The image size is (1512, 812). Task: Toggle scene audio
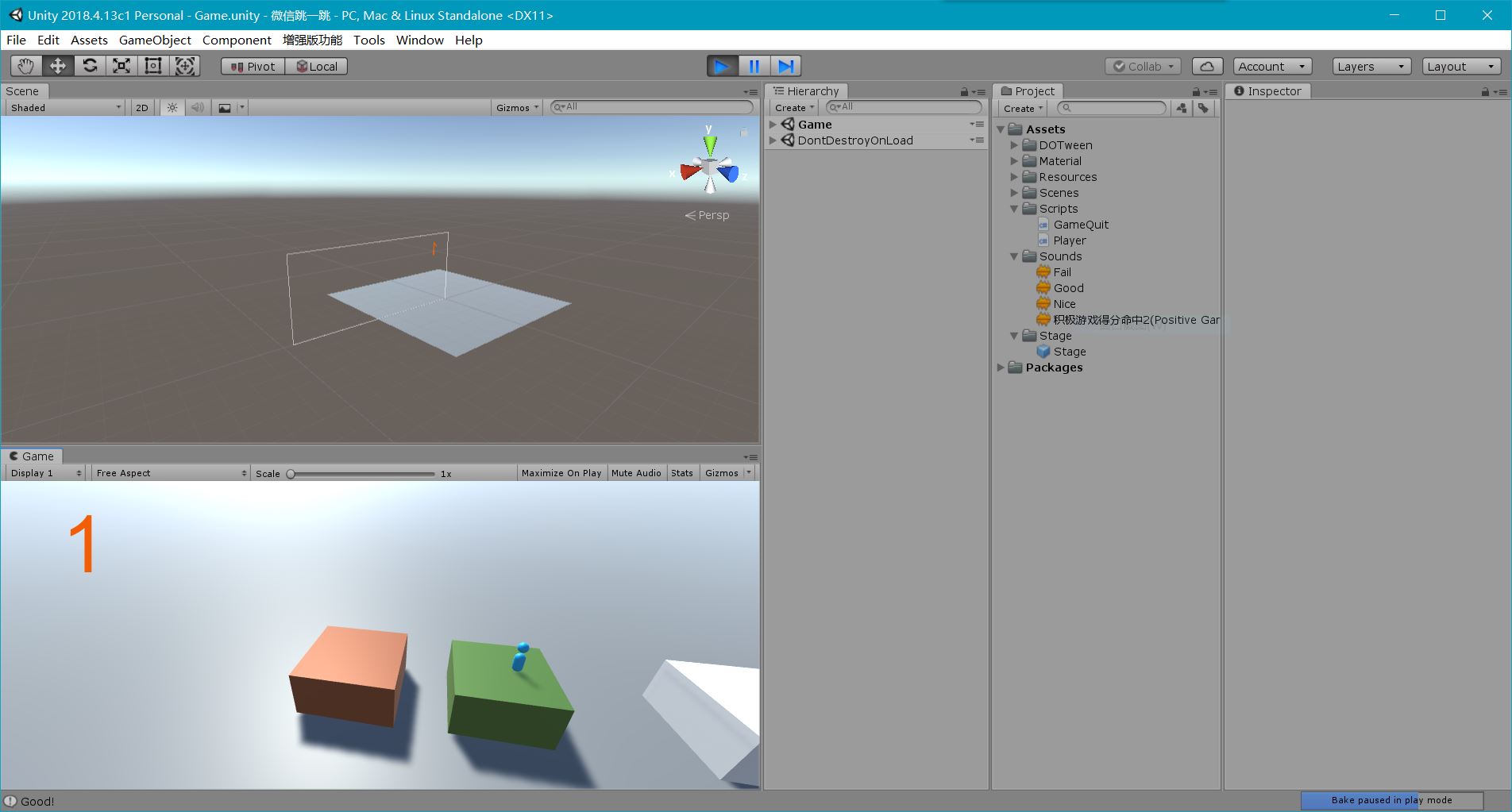pyautogui.click(x=198, y=108)
